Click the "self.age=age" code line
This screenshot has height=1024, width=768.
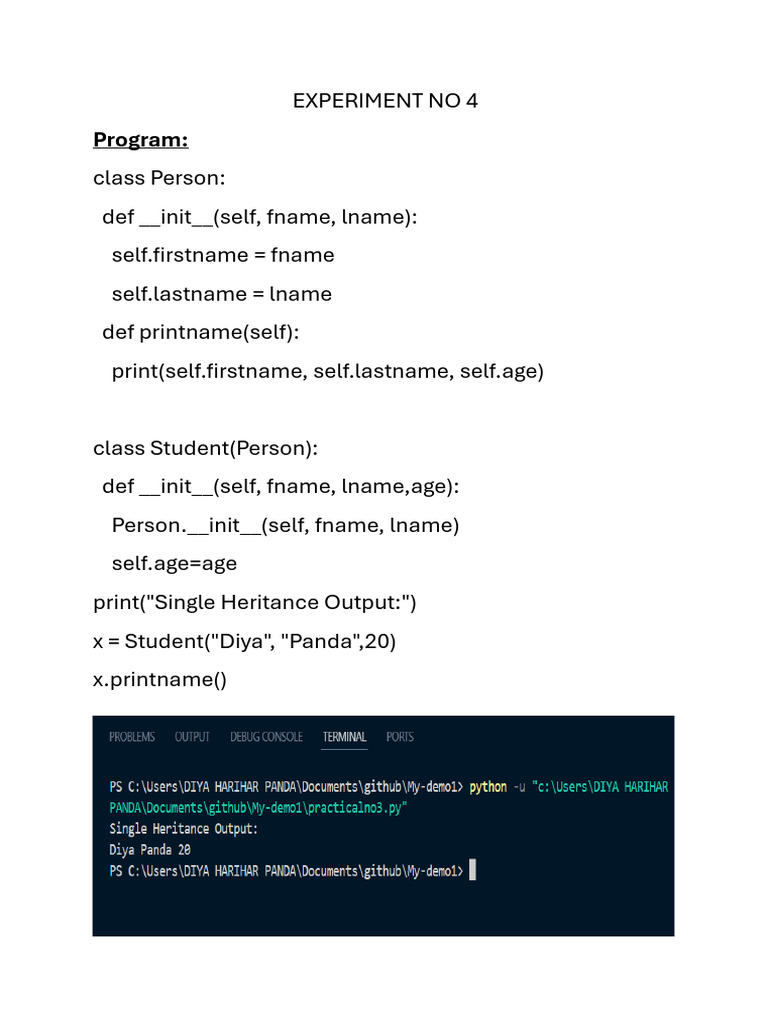pyautogui.click(x=174, y=563)
